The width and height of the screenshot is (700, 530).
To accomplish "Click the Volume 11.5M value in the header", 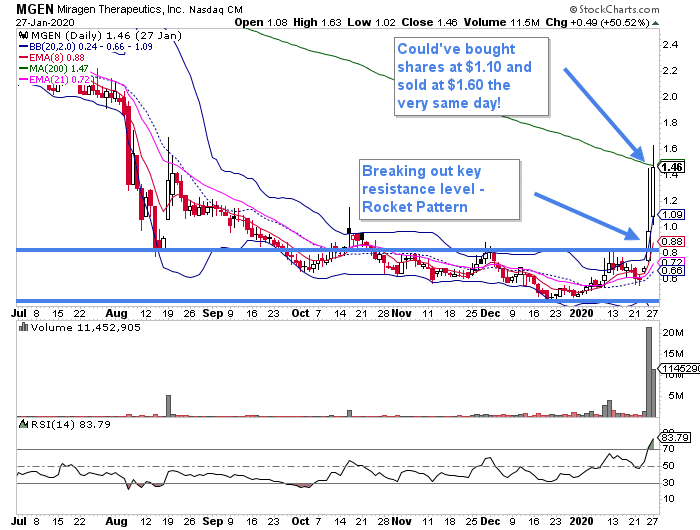I will [x=501, y=22].
